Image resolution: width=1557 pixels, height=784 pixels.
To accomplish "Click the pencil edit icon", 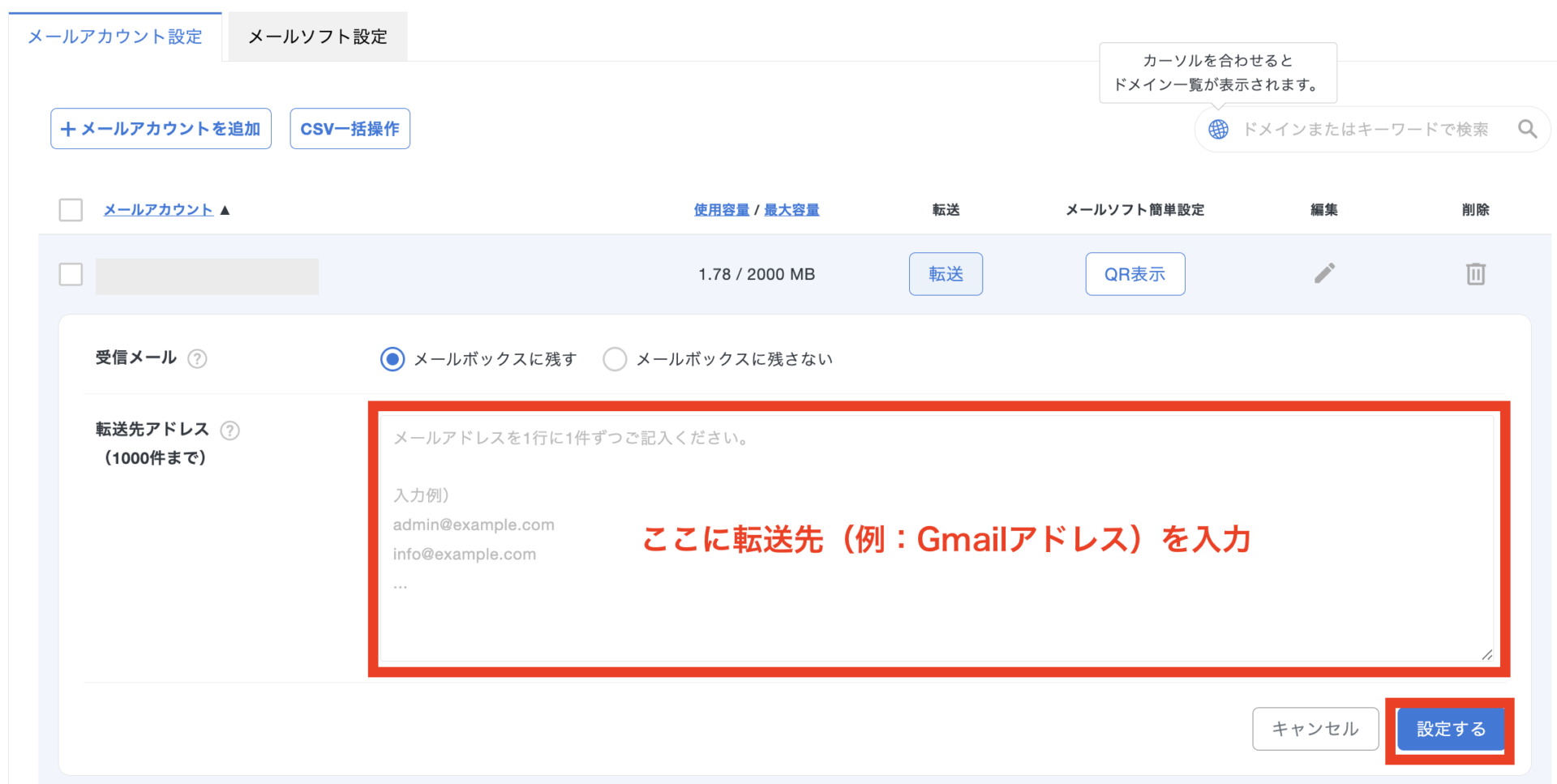I will (x=1324, y=274).
